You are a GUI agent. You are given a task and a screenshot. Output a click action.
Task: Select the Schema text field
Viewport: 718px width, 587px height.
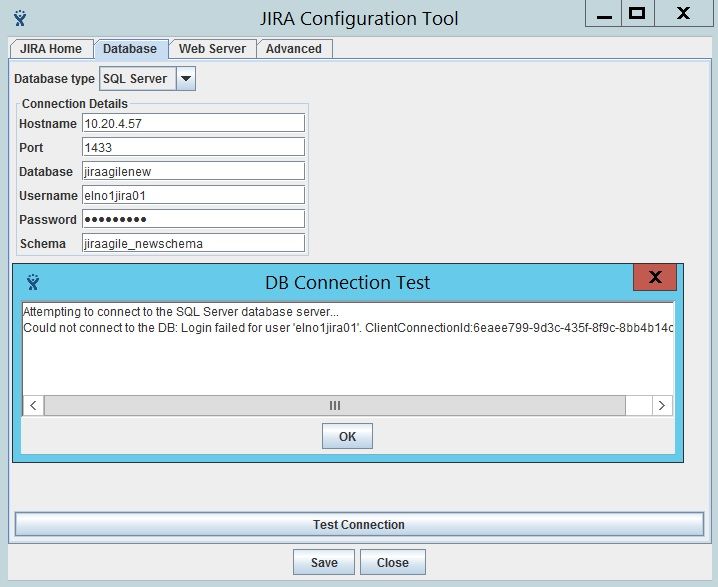[x=193, y=243]
